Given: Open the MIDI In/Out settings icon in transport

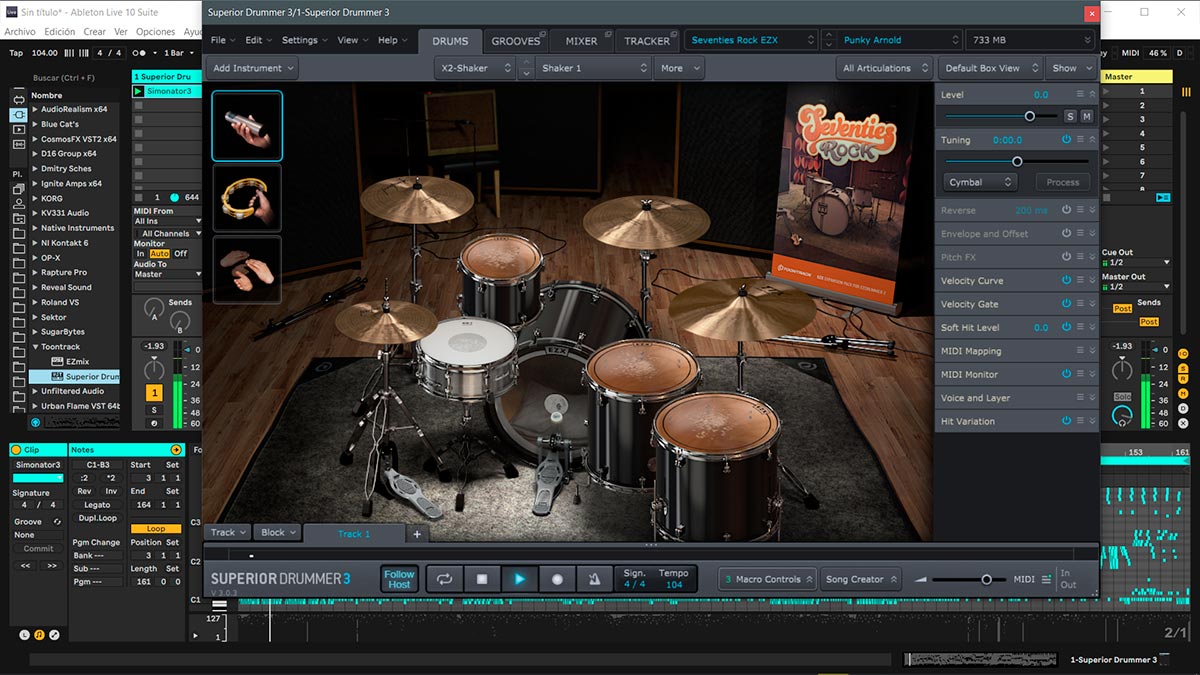Looking at the screenshot, I should pos(1046,579).
